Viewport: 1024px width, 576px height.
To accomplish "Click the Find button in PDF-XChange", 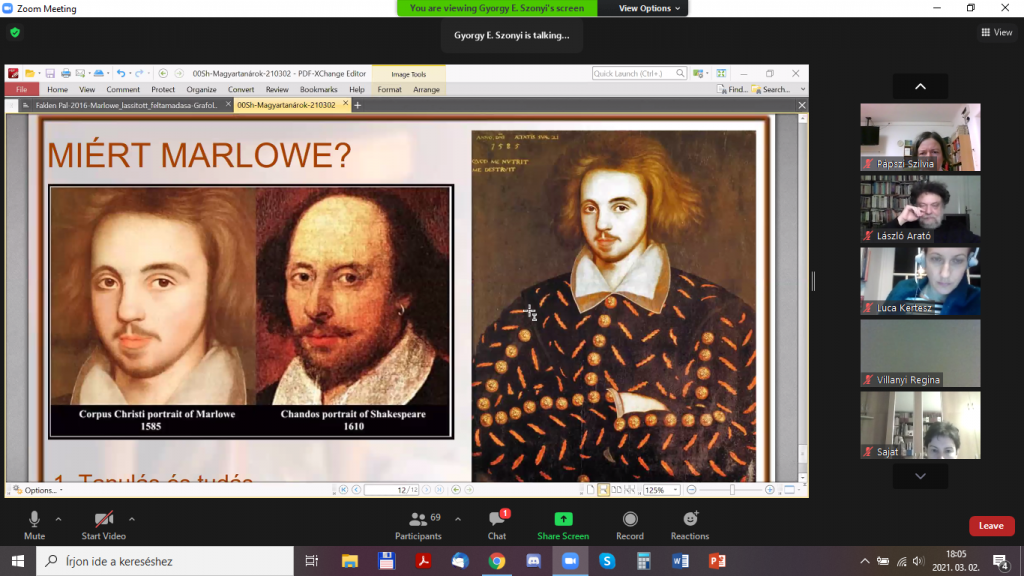I will [x=732, y=89].
